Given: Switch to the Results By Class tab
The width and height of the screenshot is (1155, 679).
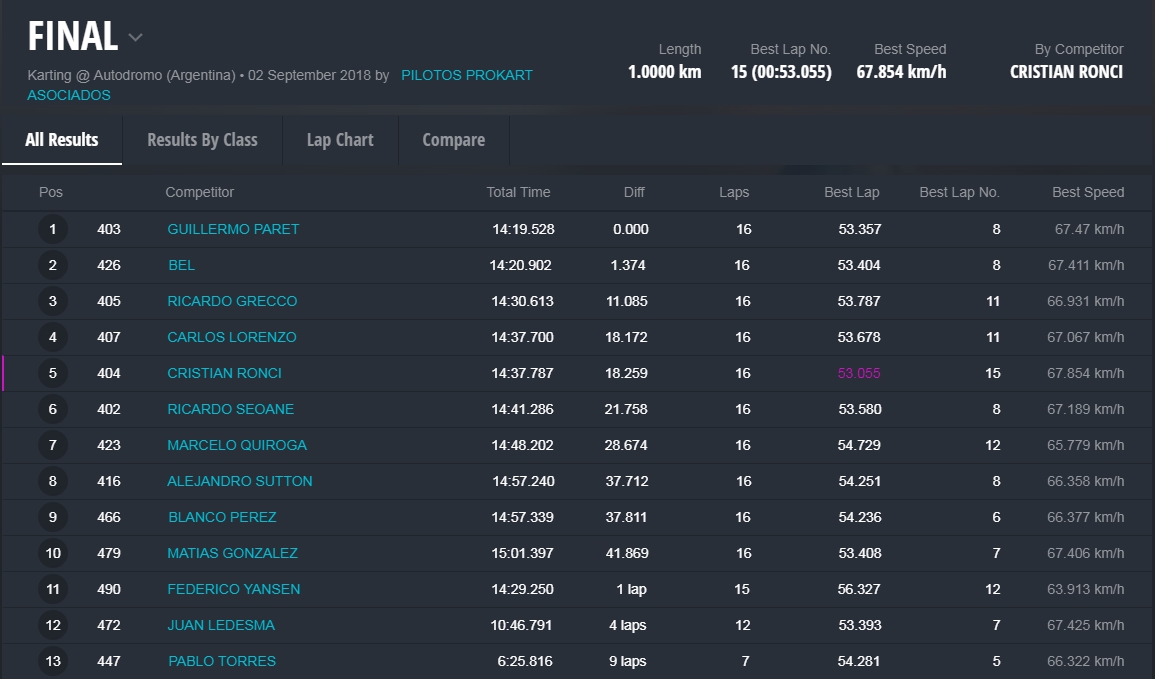Looking at the screenshot, I should pos(202,140).
